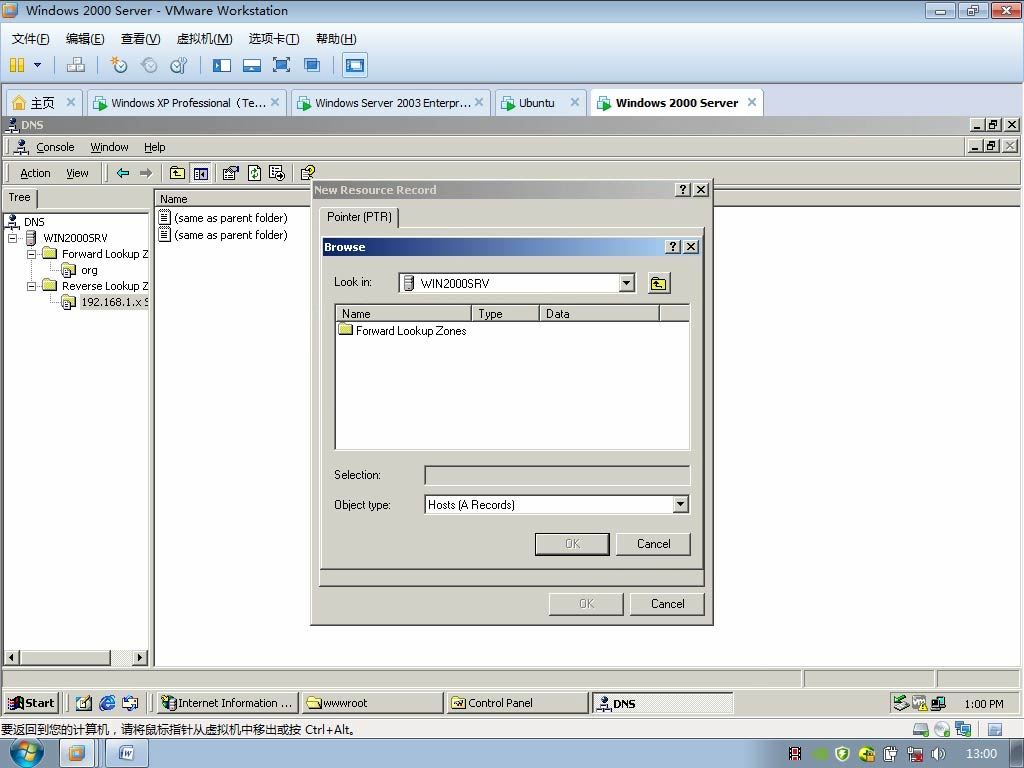Collapse the Forward Lookup Zones tree node
1024x768 pixels.
(x=31, y=254)
